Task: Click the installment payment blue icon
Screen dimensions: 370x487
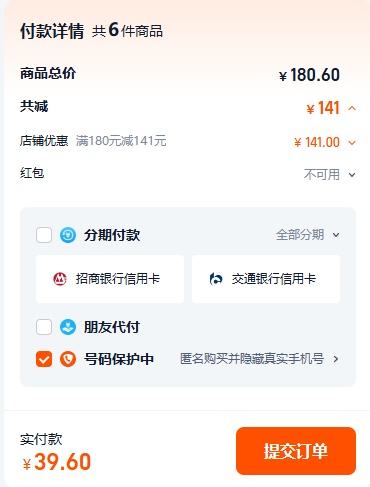Action: click(68, 235)
